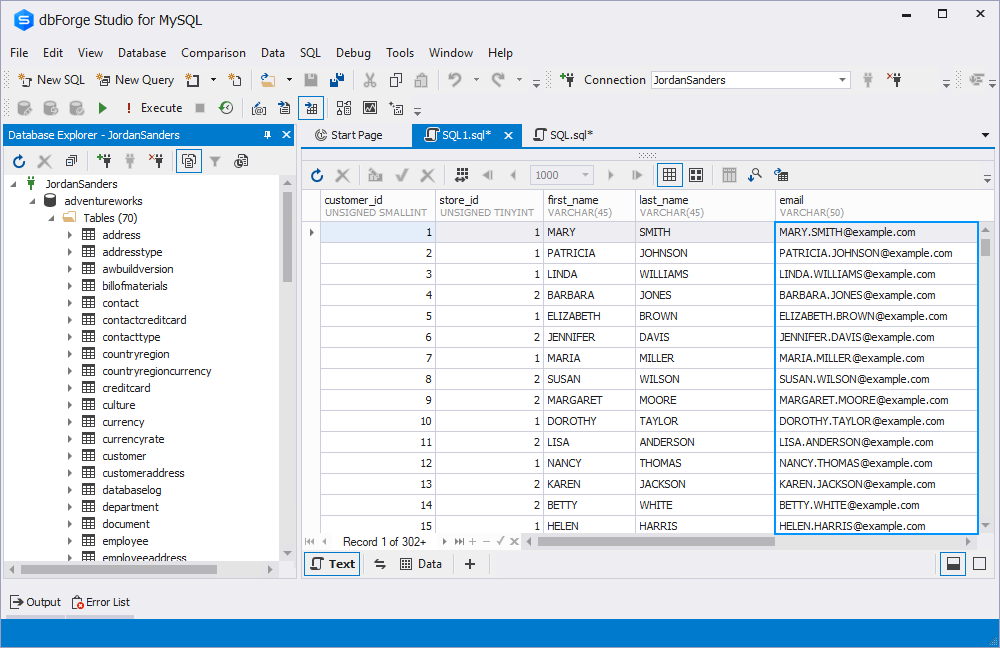Refresh the Database Explorer
Viewport: 1000px width, 648px height.
[x=17, y=160]
